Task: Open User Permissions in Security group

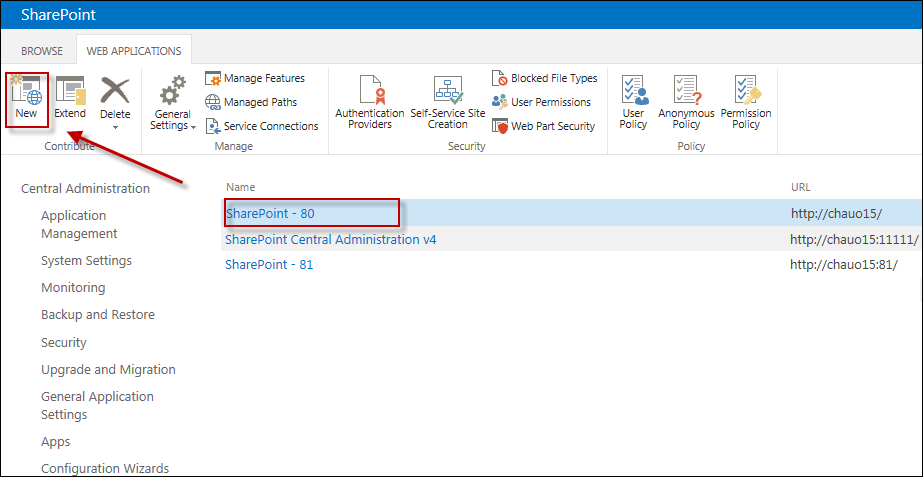Action: coord(542,102)
